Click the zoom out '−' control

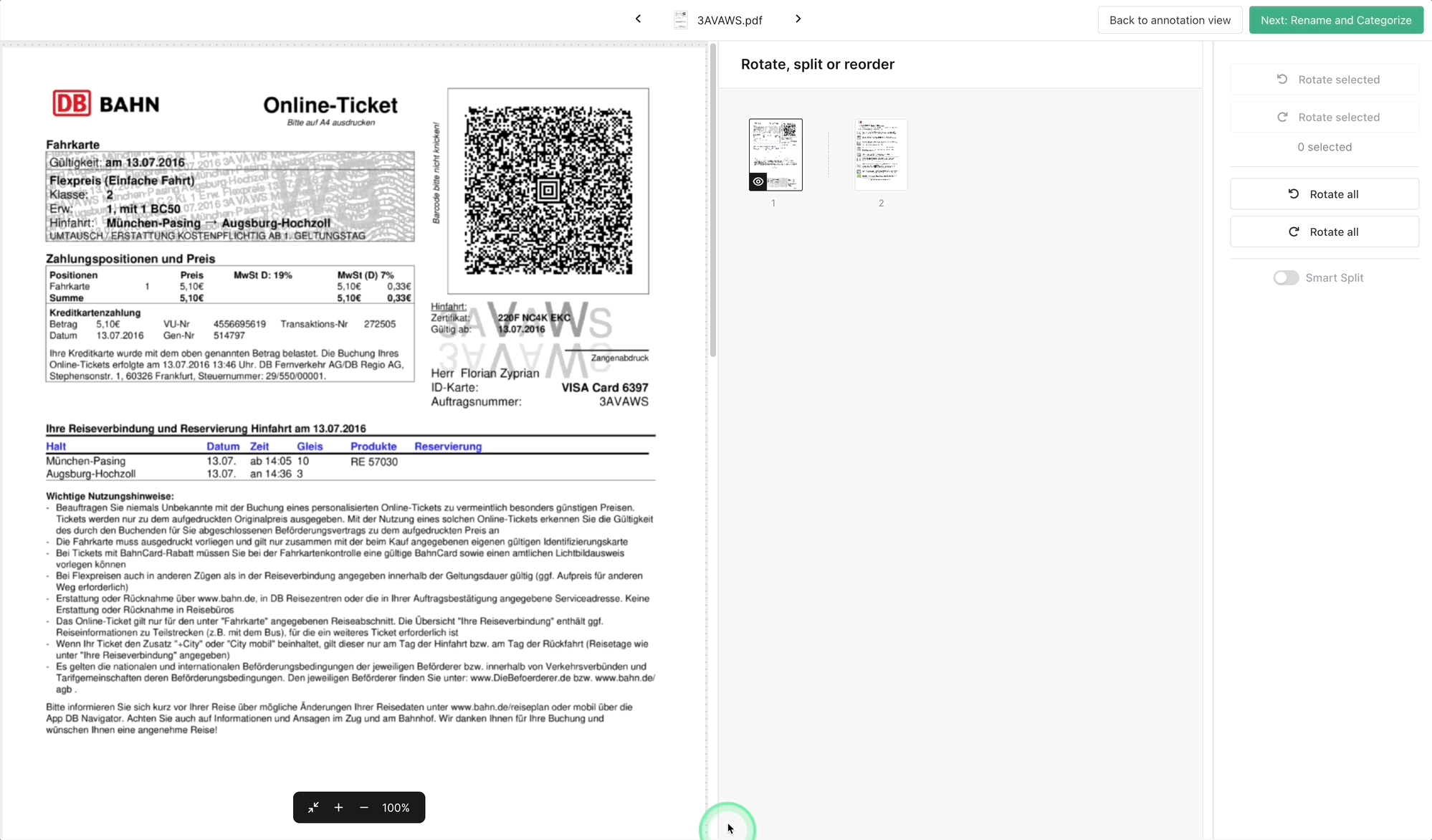coord(363,807)
